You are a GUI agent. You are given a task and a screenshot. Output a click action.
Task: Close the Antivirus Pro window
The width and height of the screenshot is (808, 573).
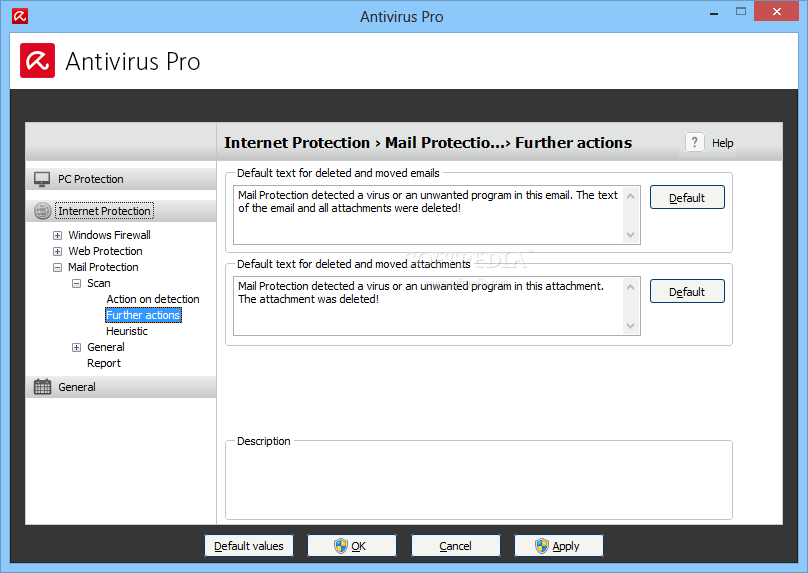coord(777,11)
